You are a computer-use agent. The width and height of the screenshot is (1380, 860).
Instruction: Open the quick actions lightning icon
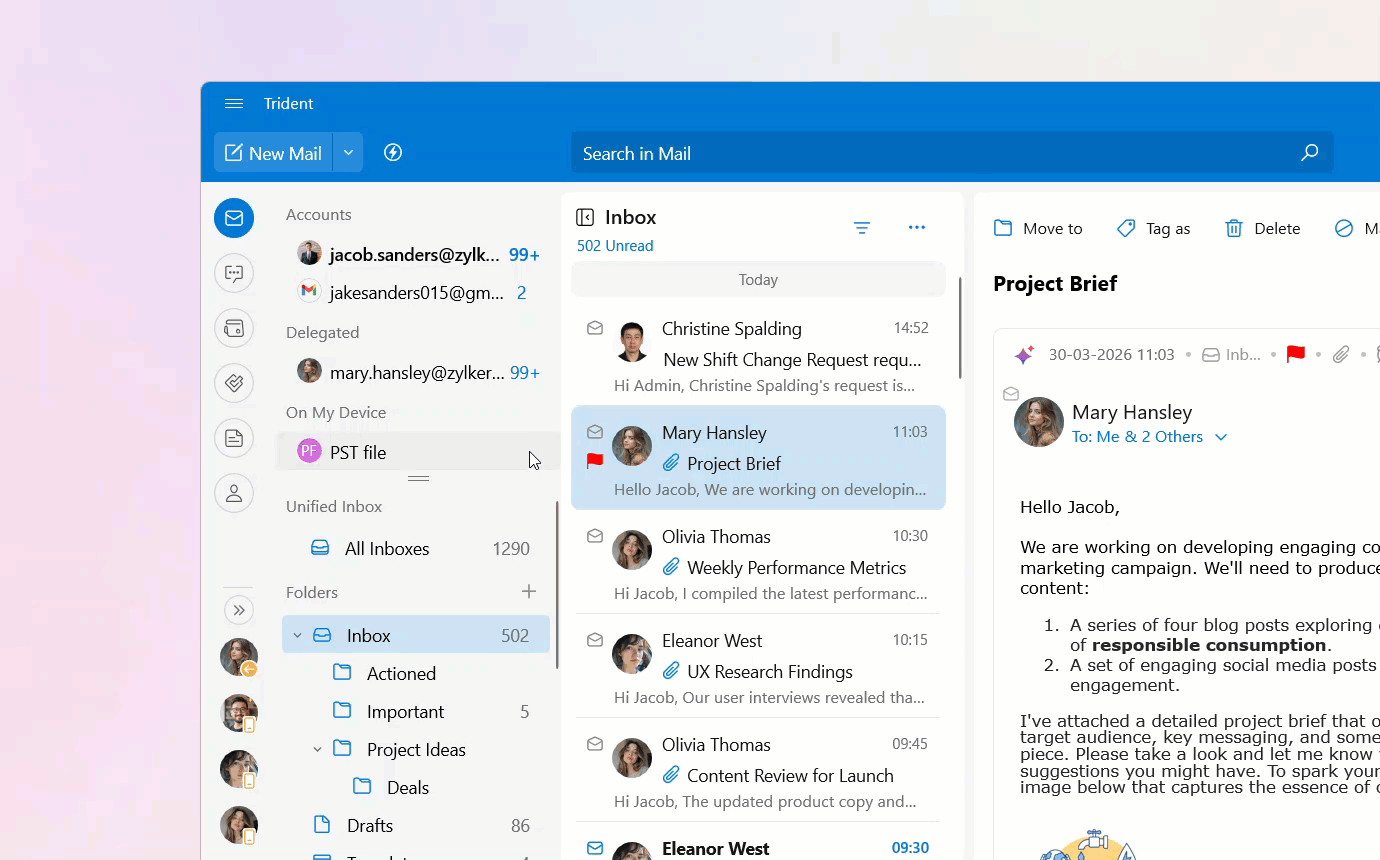tap(393, 152)
